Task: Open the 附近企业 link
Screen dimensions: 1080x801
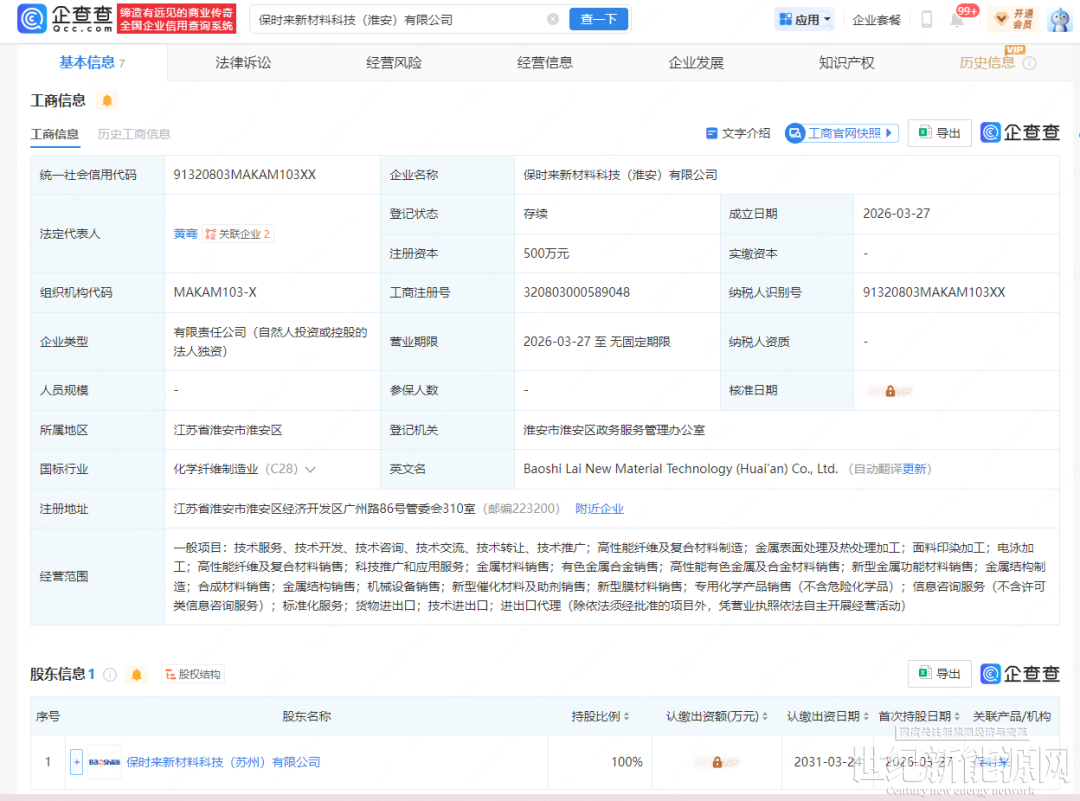Action: (599, 509)
